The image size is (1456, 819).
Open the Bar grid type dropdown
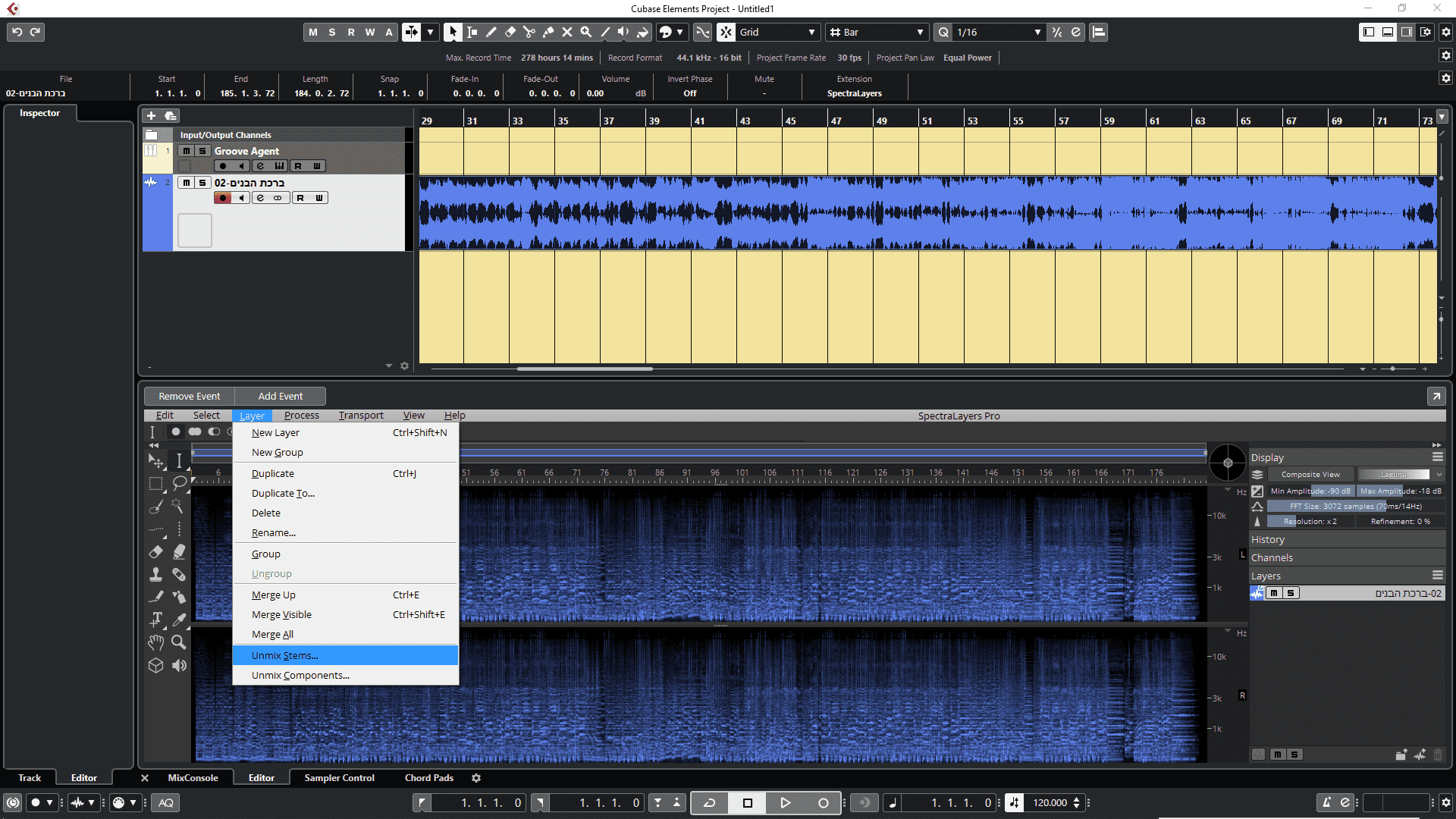point(920,32)
